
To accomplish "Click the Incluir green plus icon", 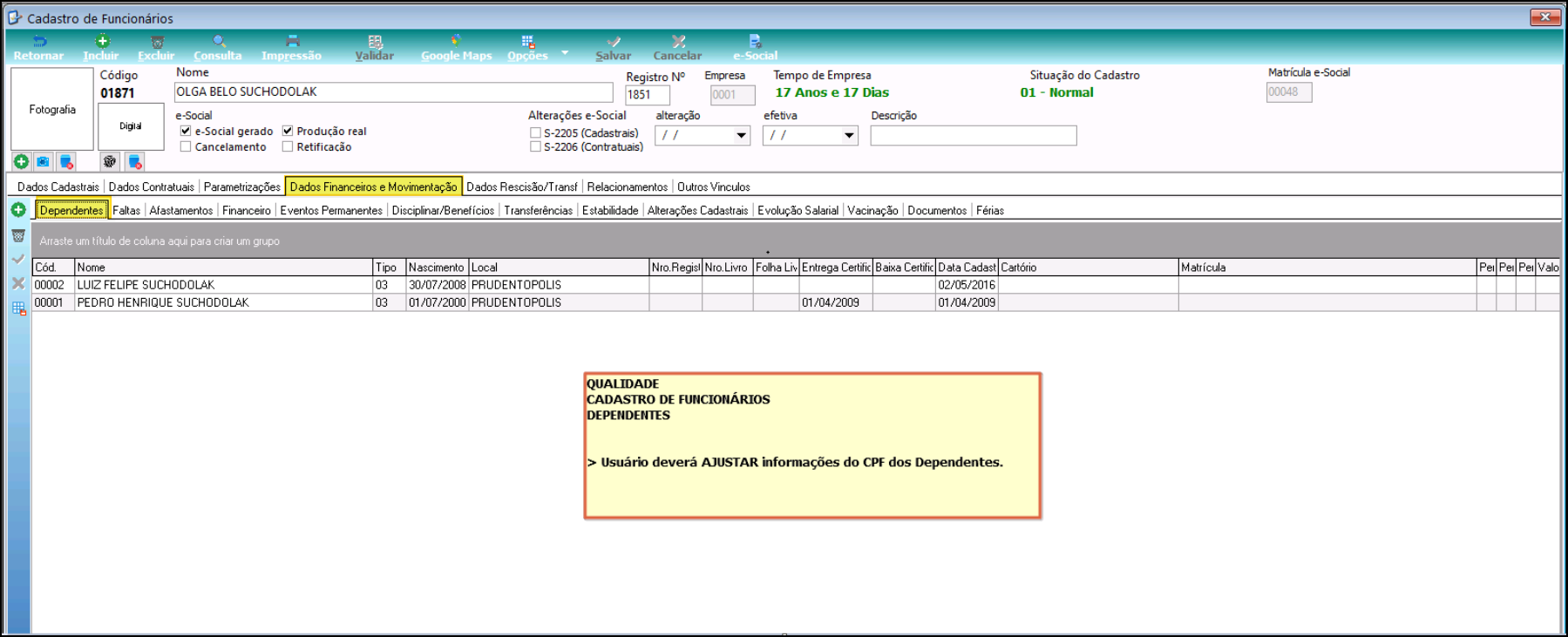I will (x=102, y=41).
